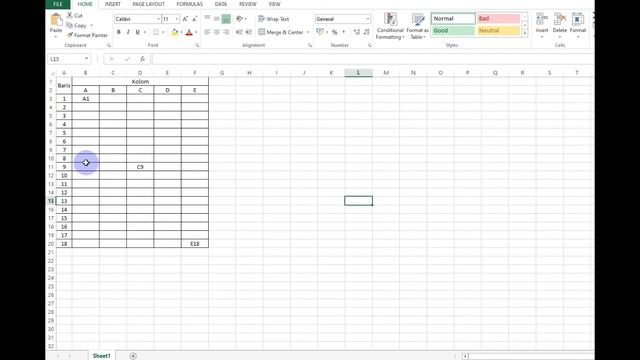Open the Underline style dropdown arrow

[144, 32]
